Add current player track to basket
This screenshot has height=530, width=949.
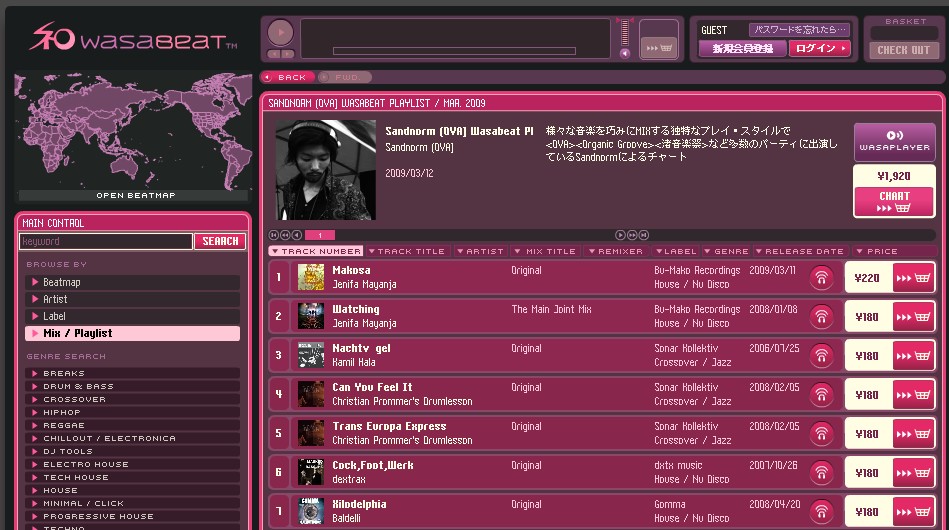[x=659, y=48]
